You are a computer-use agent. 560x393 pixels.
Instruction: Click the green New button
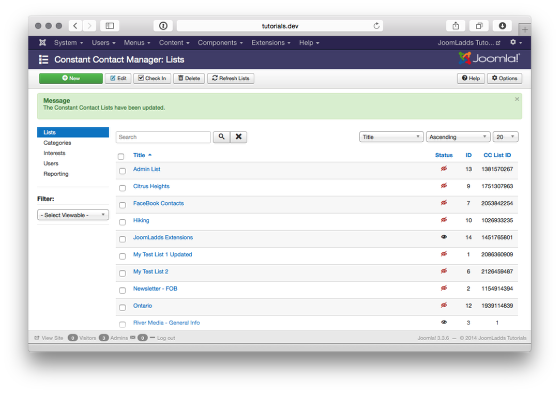pos(71,78)
